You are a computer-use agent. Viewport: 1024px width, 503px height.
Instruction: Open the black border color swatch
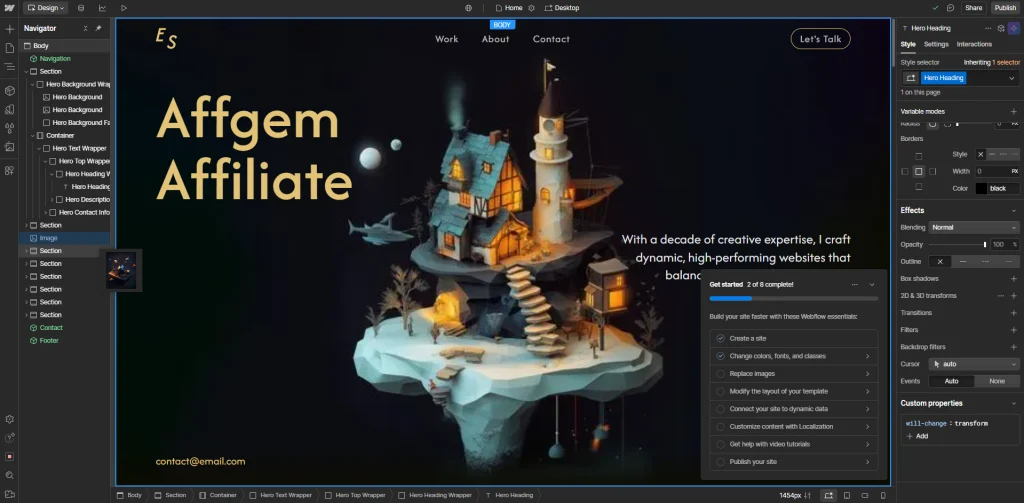tap(981, 188)
